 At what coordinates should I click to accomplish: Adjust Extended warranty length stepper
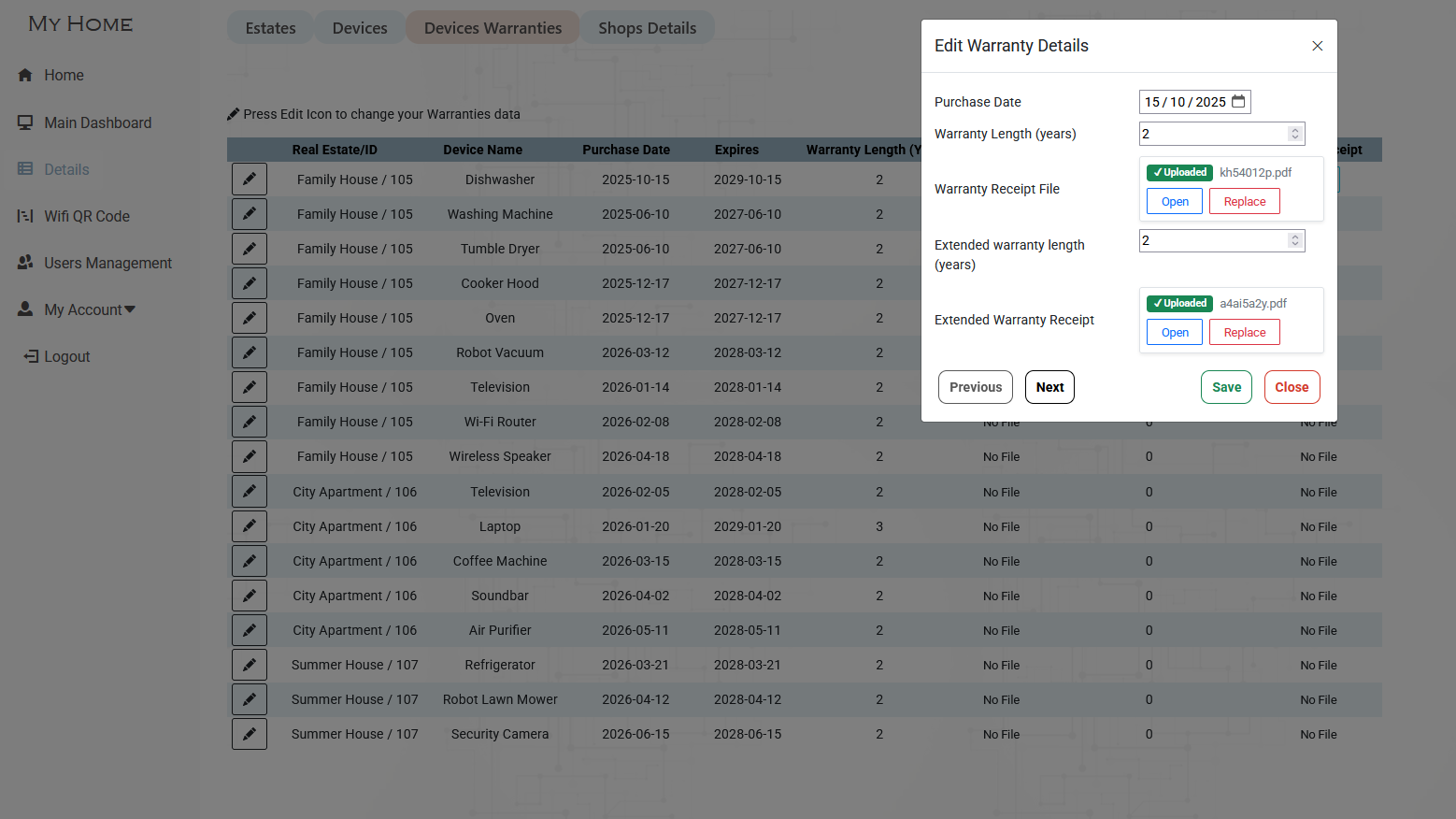coord(1295,240)
